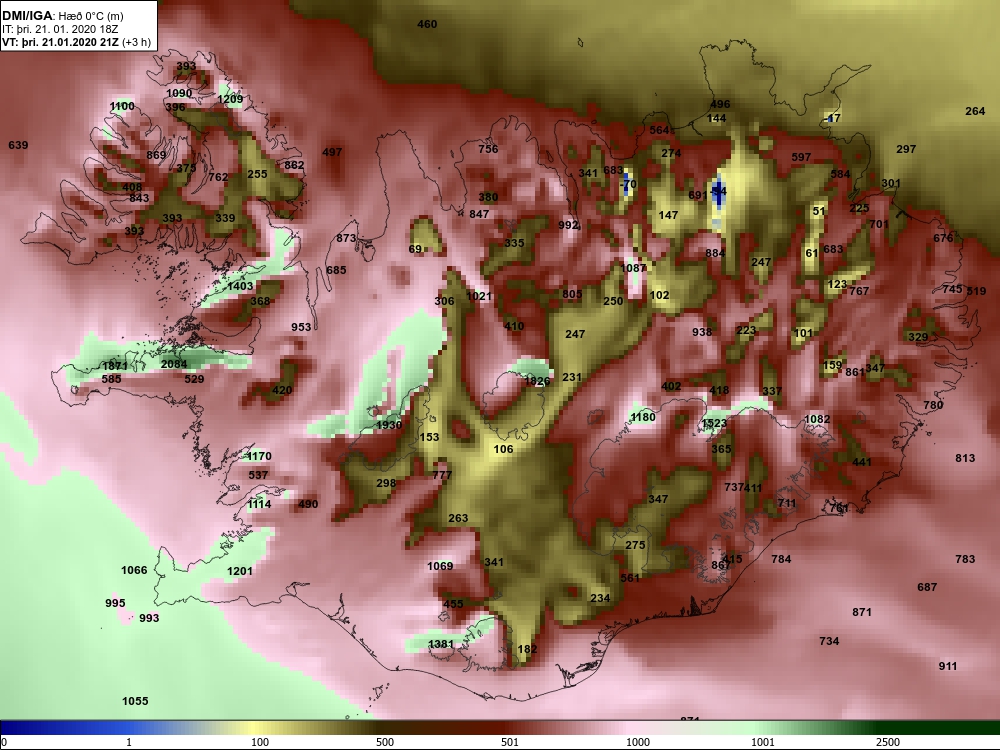Click the map value 1082
Viewport: 1000px width, 750px height.
point(817,419)
